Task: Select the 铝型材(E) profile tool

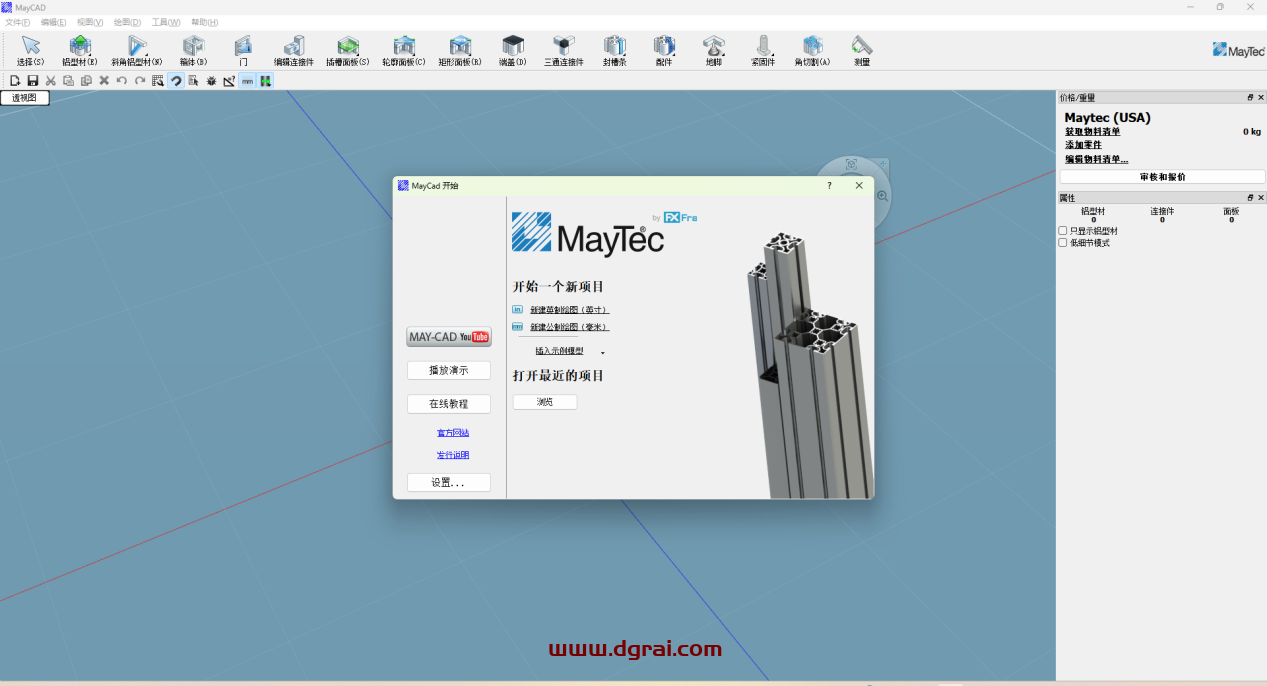Action: click(x=80, y=50)
